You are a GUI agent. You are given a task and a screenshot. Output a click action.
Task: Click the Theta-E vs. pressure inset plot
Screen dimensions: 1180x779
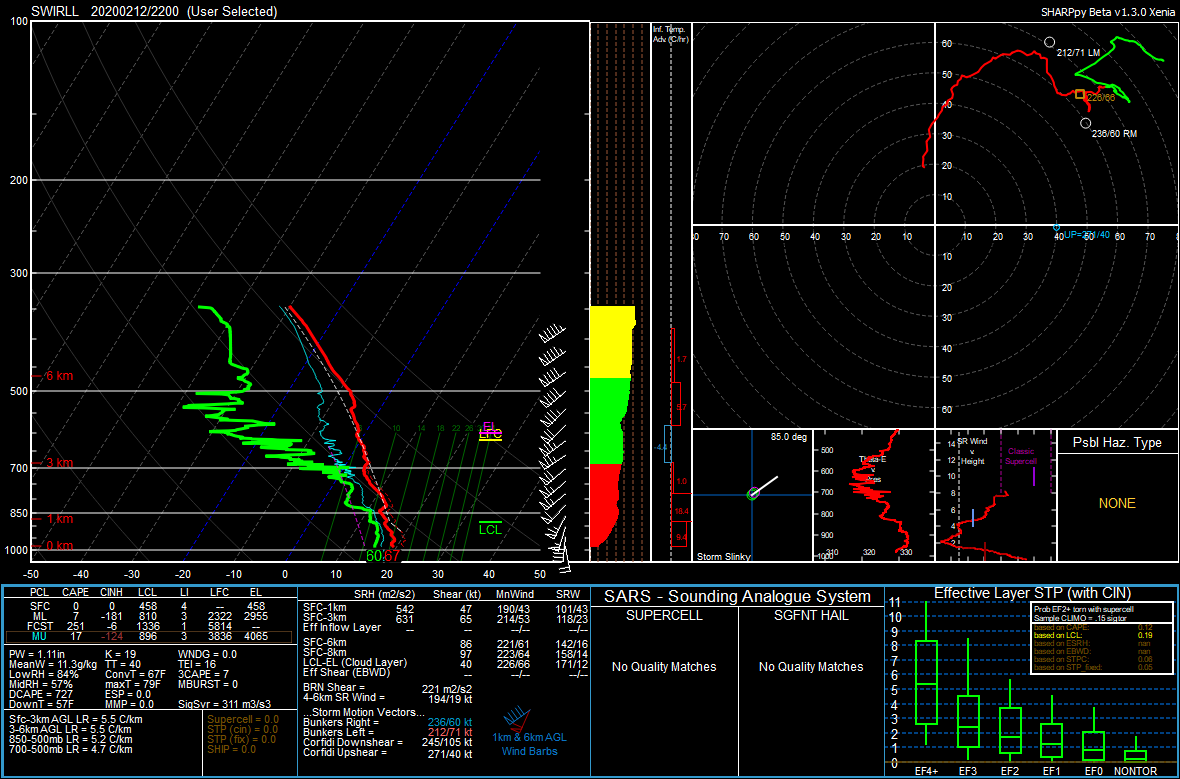pos(874,494)
